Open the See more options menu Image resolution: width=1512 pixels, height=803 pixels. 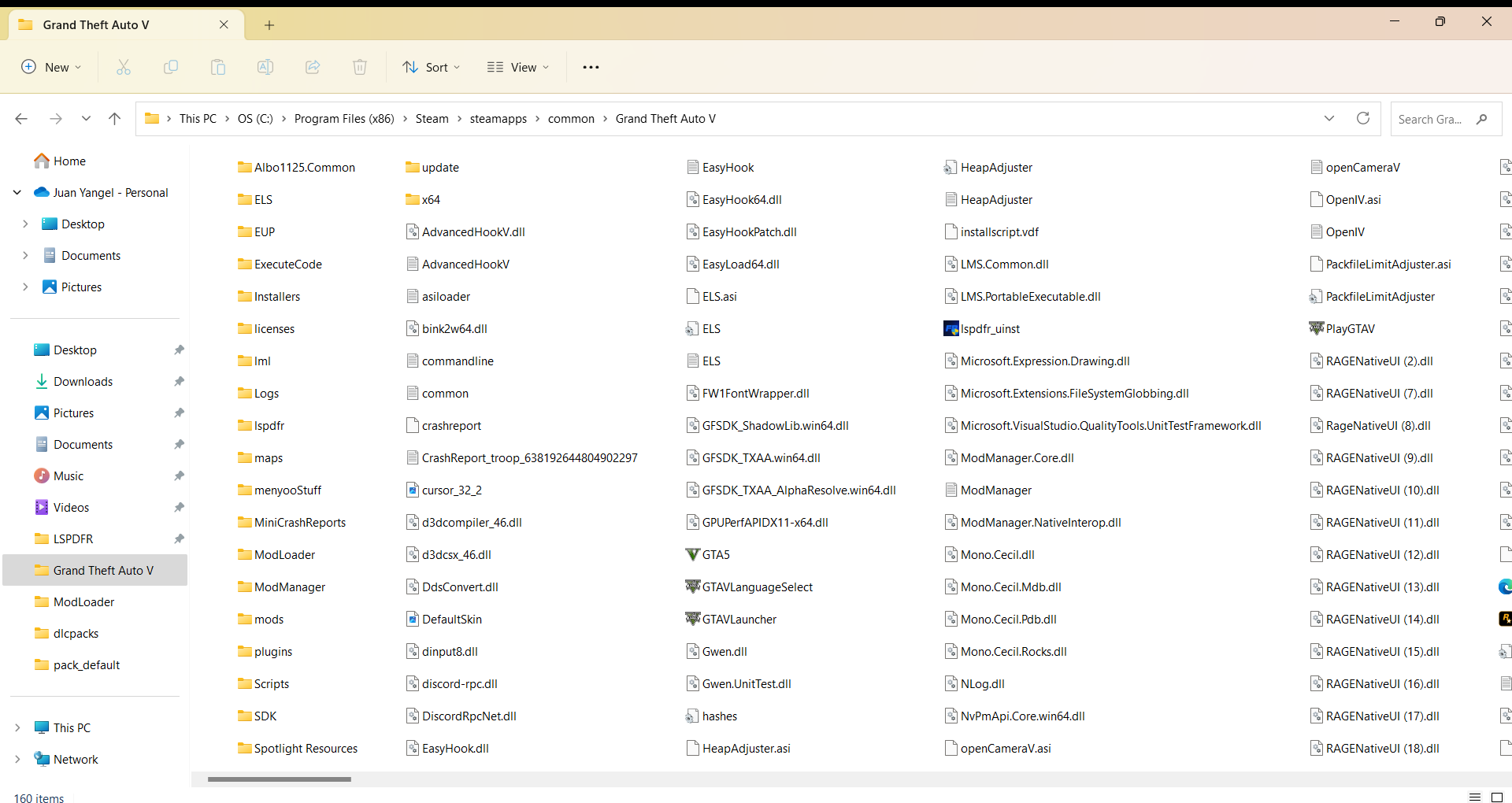pyautogui.click(x=591, y=68)
